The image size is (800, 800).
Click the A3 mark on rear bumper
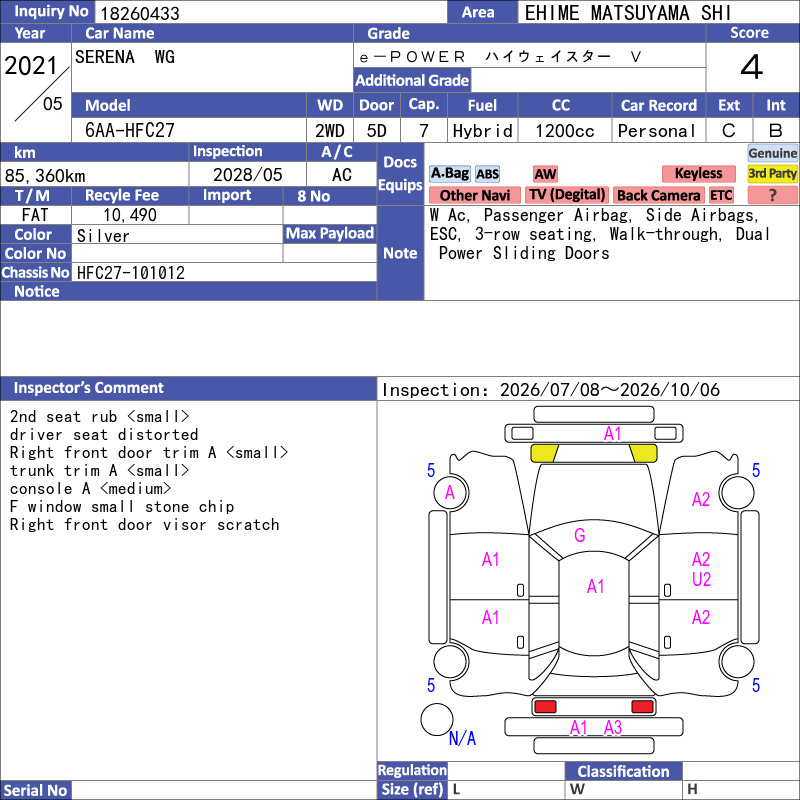coord(613,728)
